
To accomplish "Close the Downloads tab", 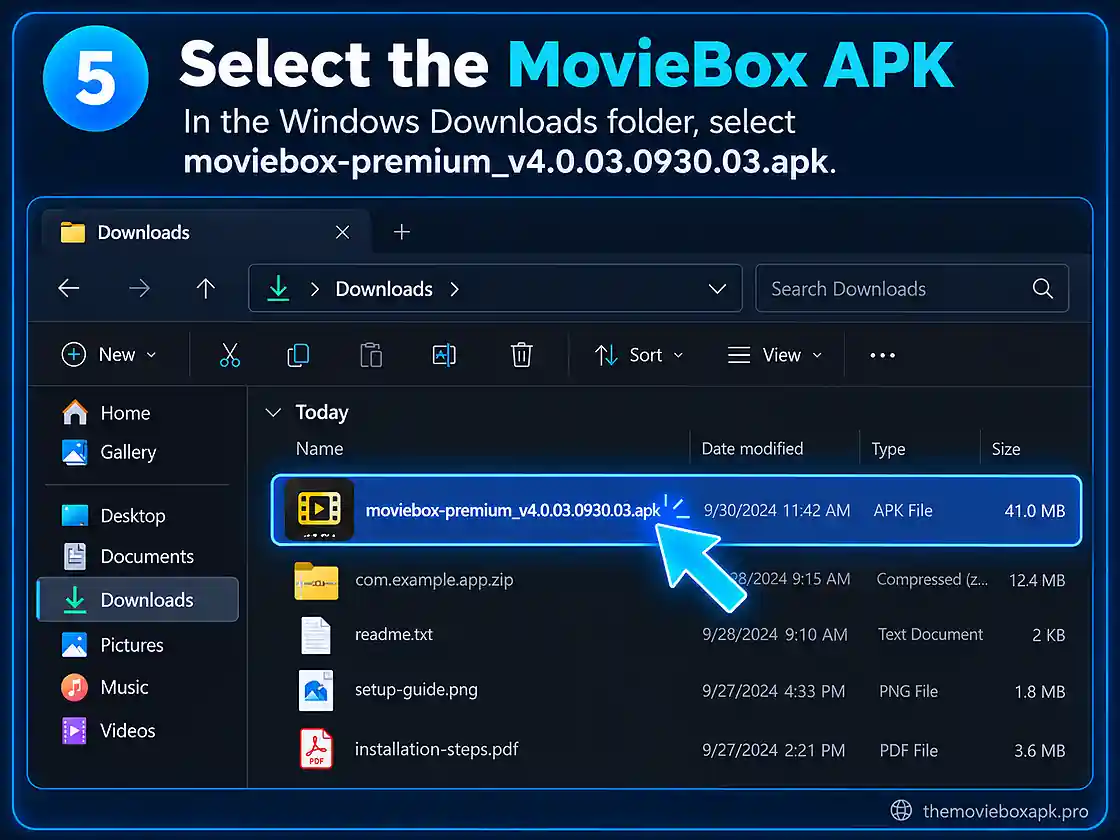I will click(x=343, y=232).
